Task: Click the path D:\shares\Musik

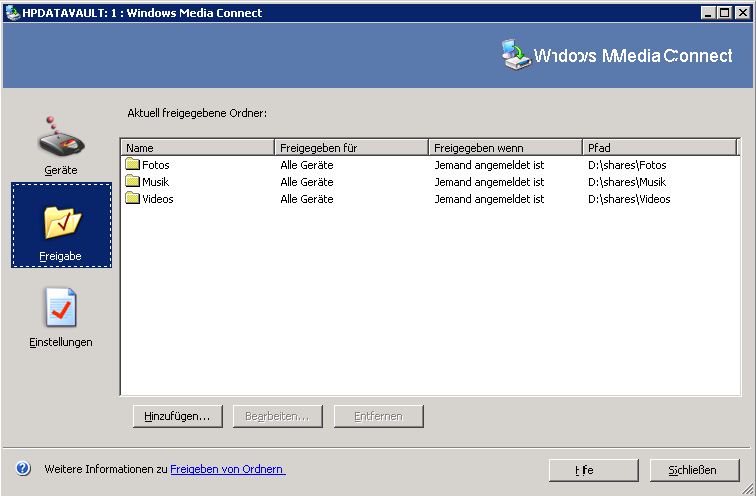Action: 627,182
